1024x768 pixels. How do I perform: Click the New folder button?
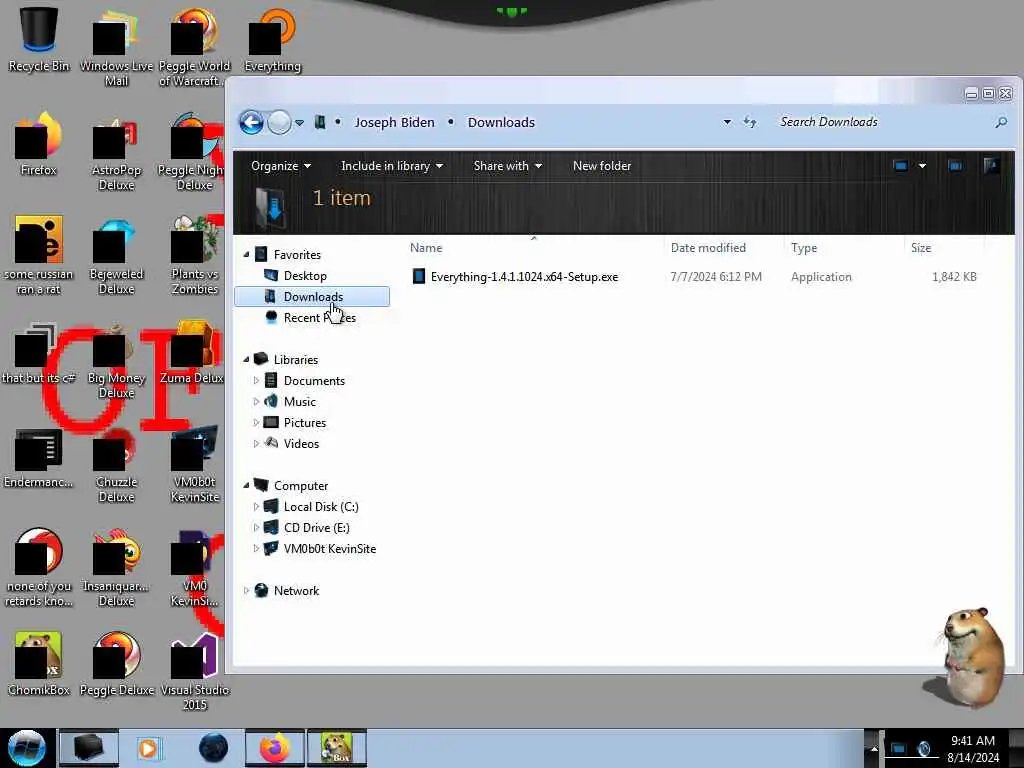[x=601, y=166]
